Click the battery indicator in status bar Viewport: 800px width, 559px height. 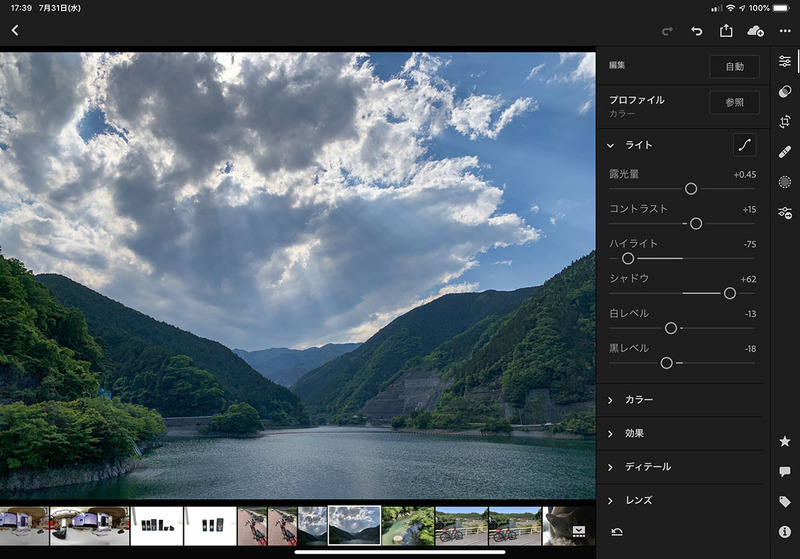[x=781, y=8]
